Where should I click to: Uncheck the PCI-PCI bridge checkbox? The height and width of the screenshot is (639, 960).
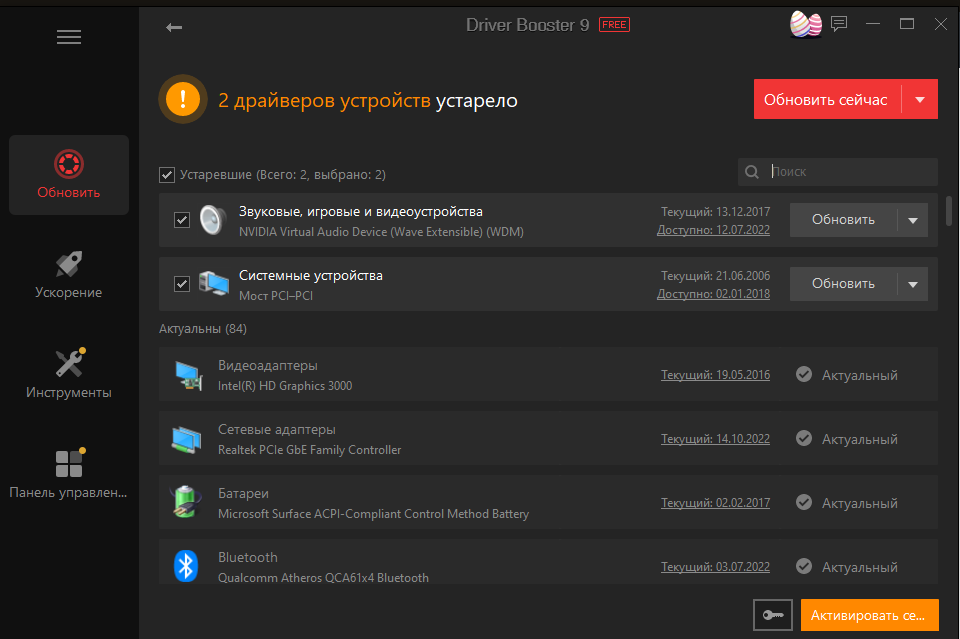[182, 284]
